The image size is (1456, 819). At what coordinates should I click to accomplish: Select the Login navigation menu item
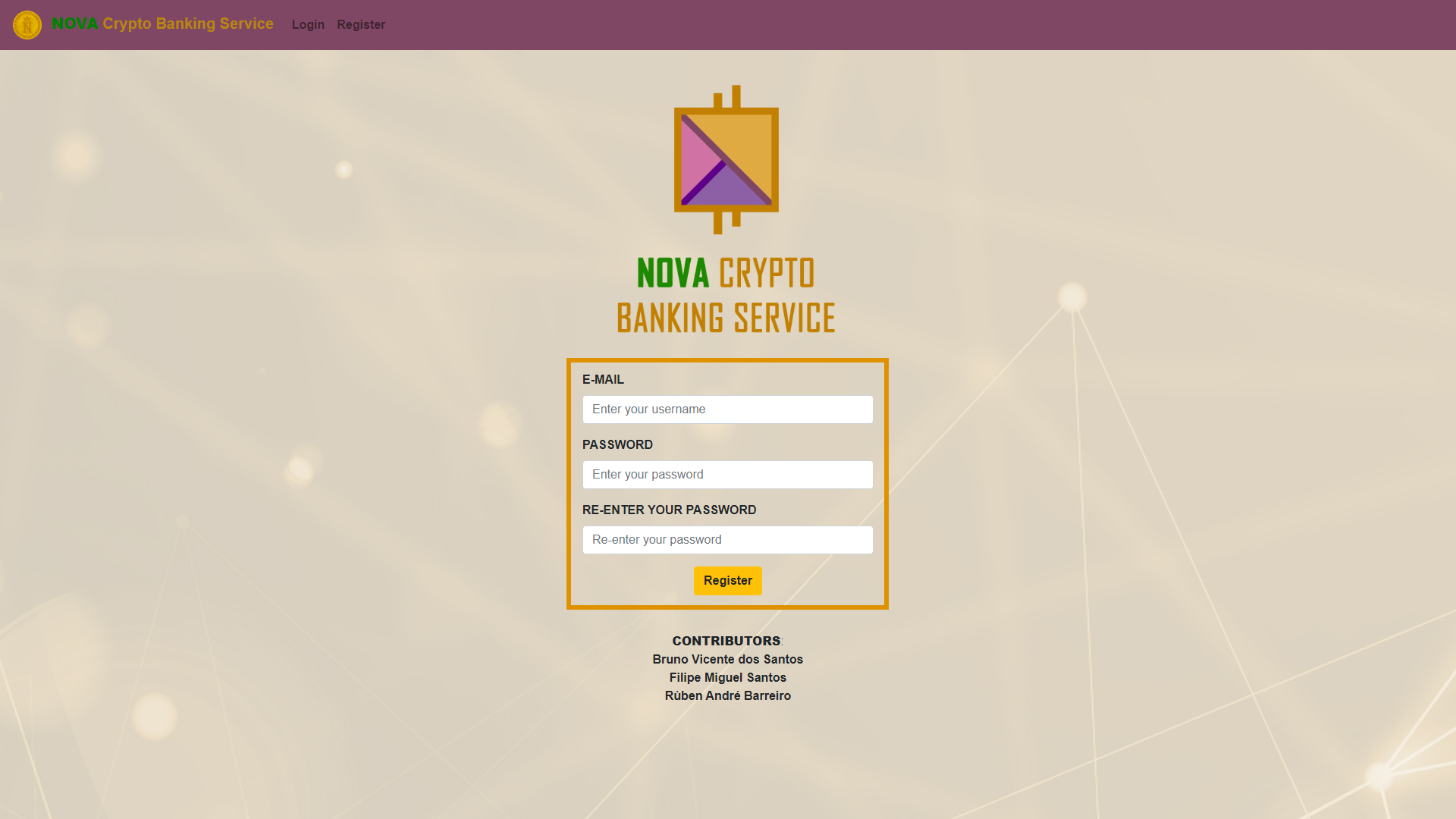click(x=308, y=24)
